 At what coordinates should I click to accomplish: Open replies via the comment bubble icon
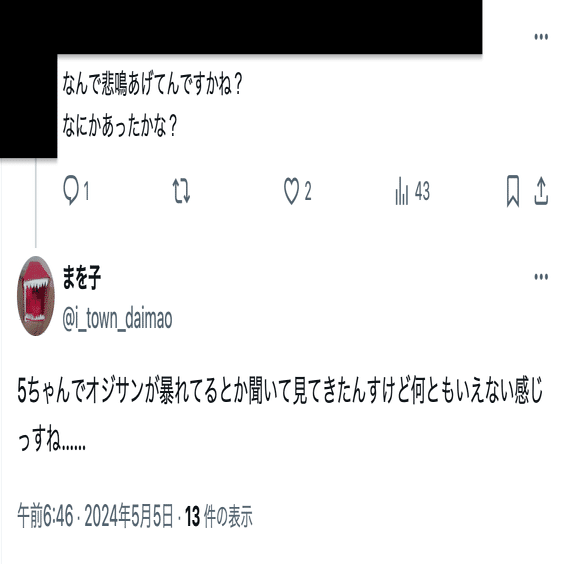click(70, 190)
